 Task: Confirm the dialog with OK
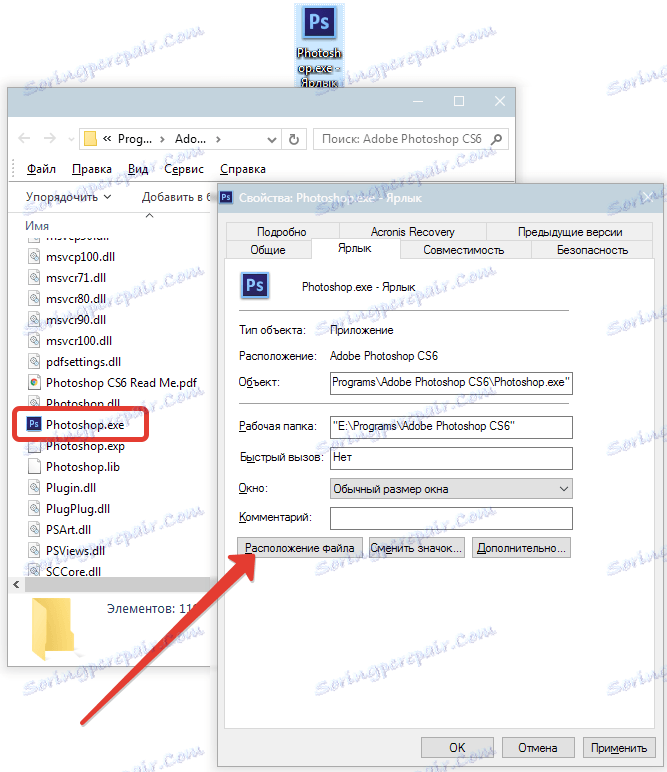pos(457,748)
